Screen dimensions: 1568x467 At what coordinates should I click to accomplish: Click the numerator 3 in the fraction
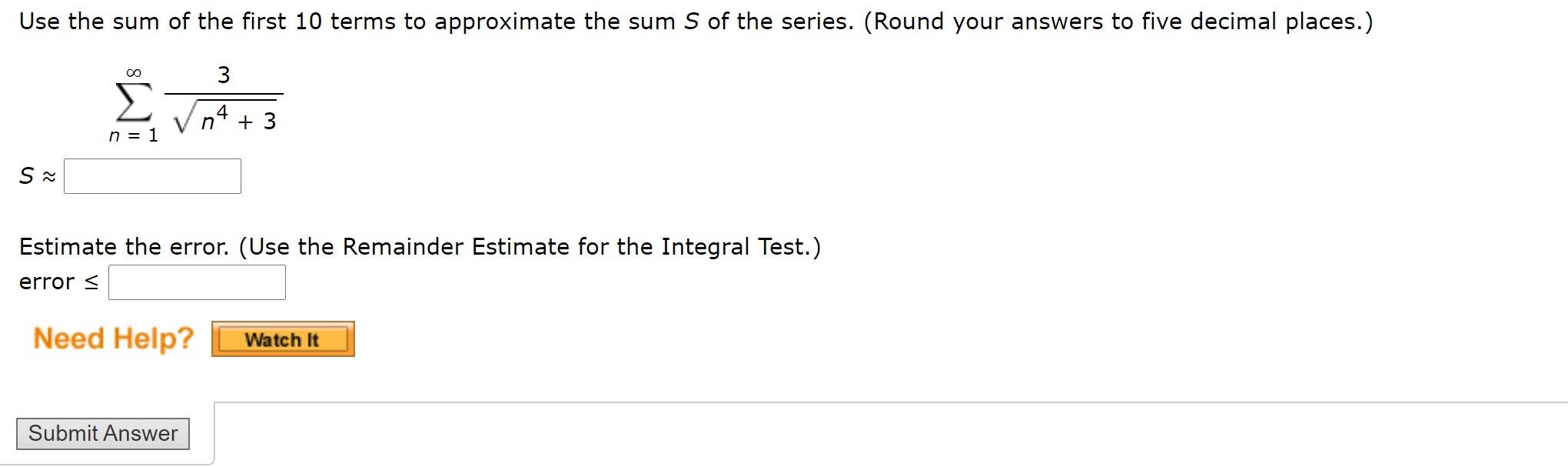pyautogui.click(x=224, y=75)
